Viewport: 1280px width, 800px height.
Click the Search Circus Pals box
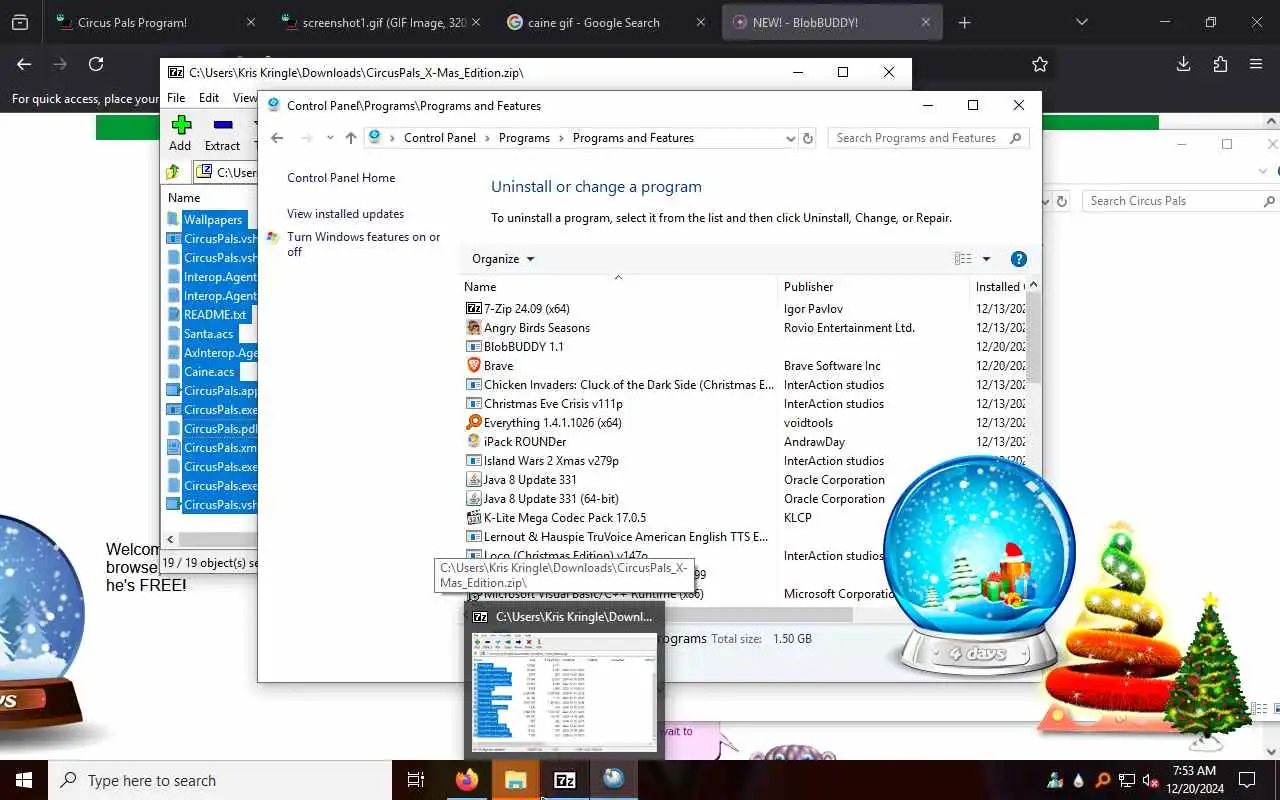point(1180,201)
